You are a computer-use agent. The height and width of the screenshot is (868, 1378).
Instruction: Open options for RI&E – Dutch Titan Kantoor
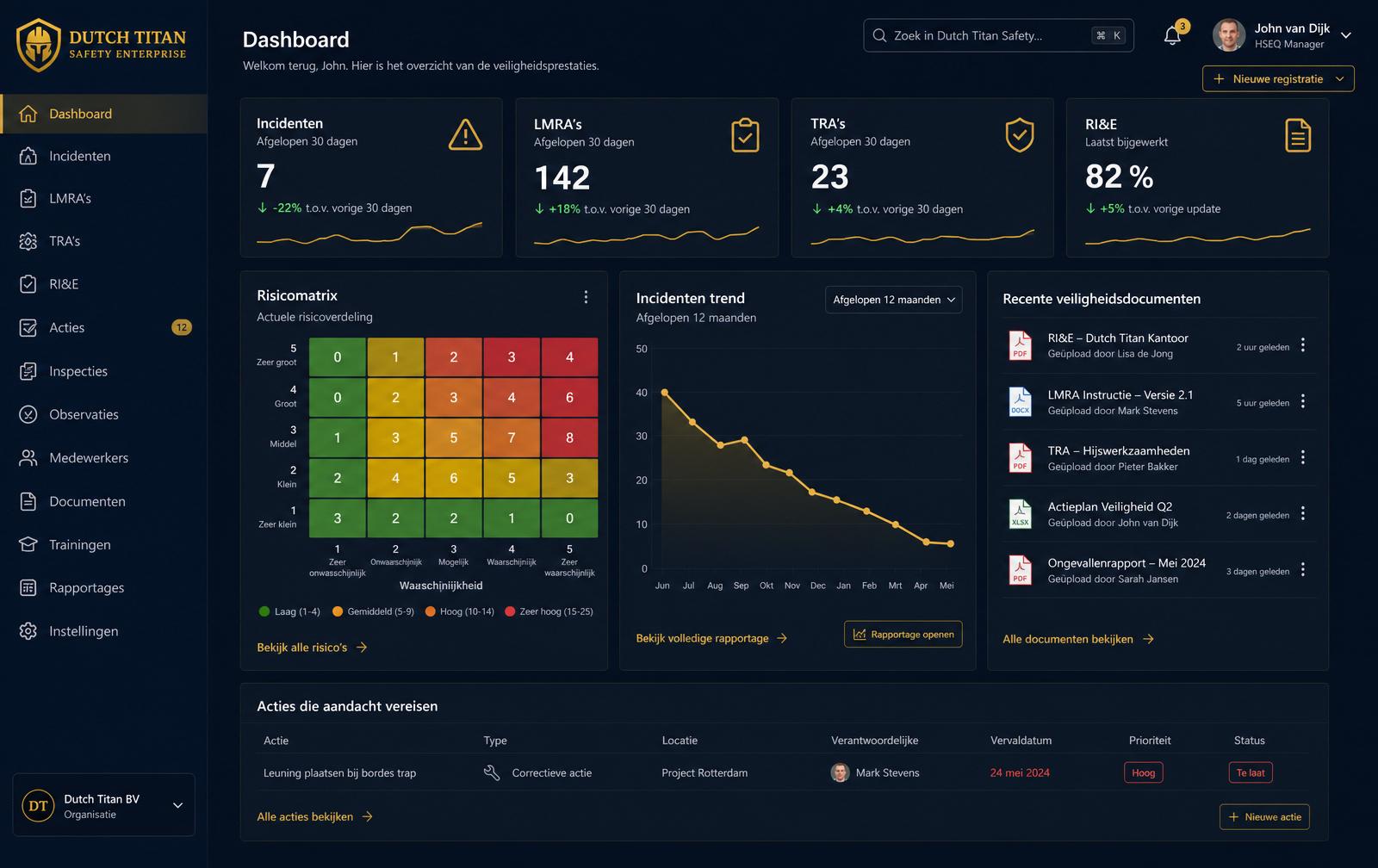coord(1303,344)
